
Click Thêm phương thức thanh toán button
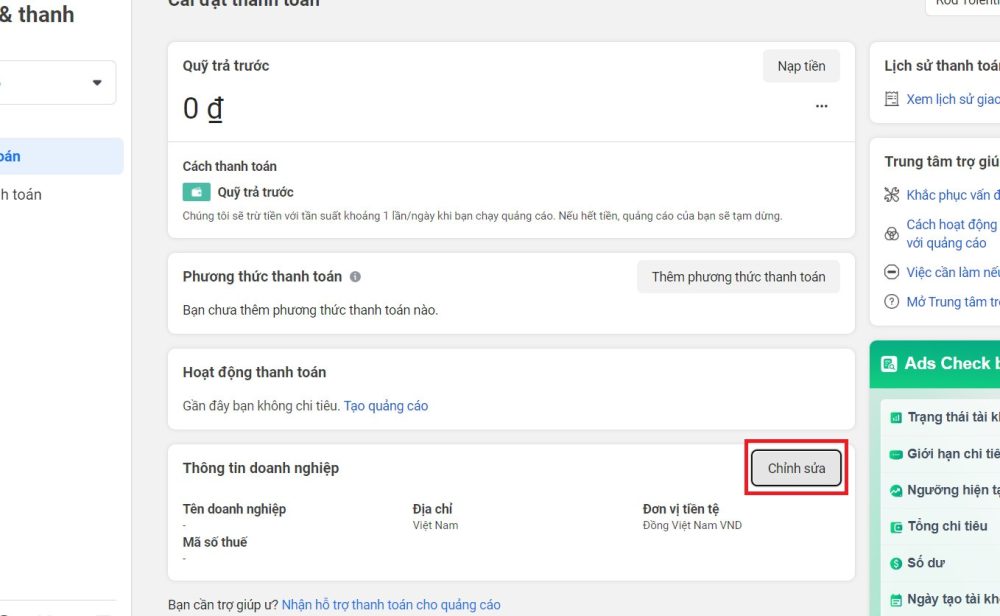tap(738, 277)
